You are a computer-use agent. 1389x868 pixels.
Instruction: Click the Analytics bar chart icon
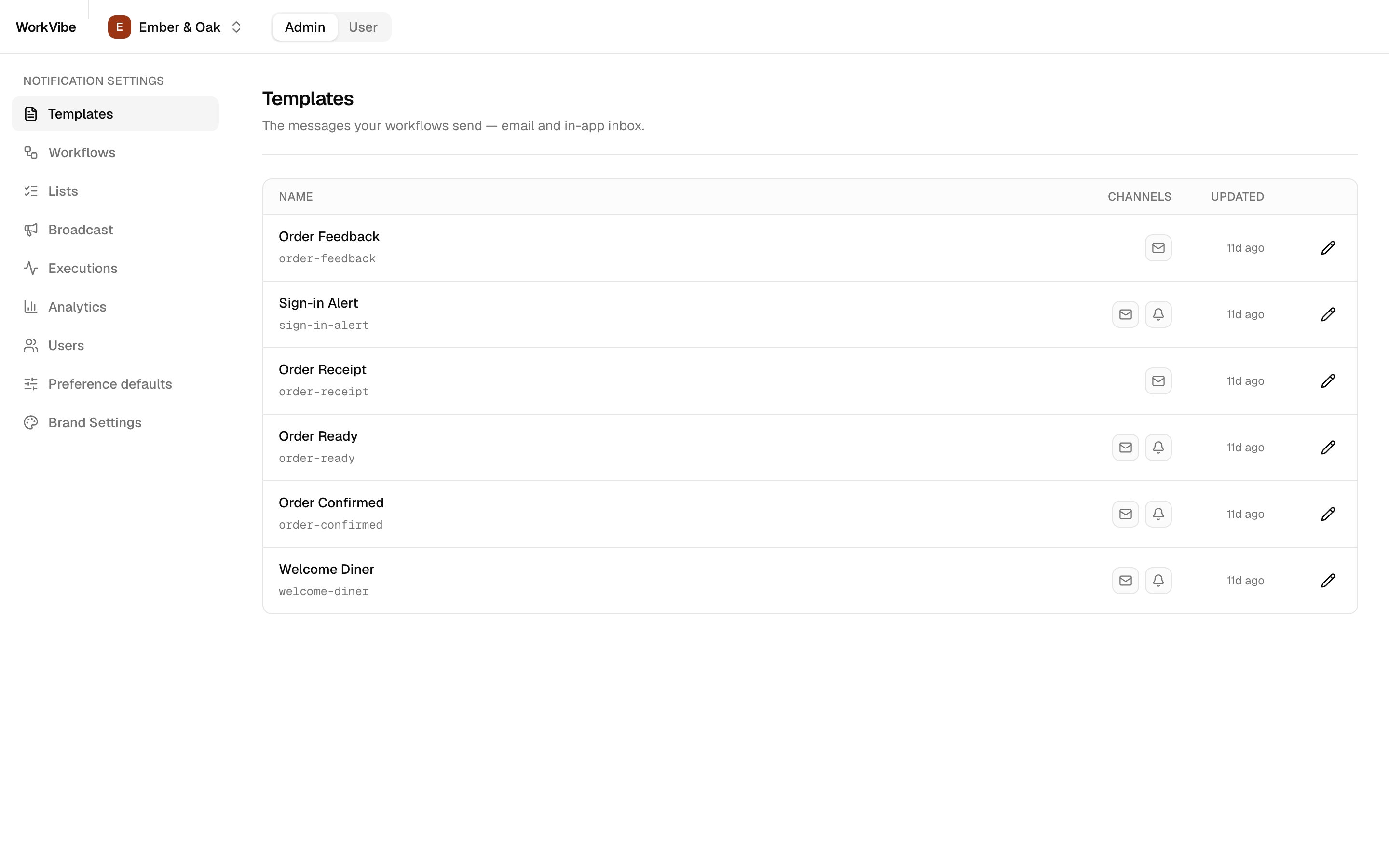(31, 307)
